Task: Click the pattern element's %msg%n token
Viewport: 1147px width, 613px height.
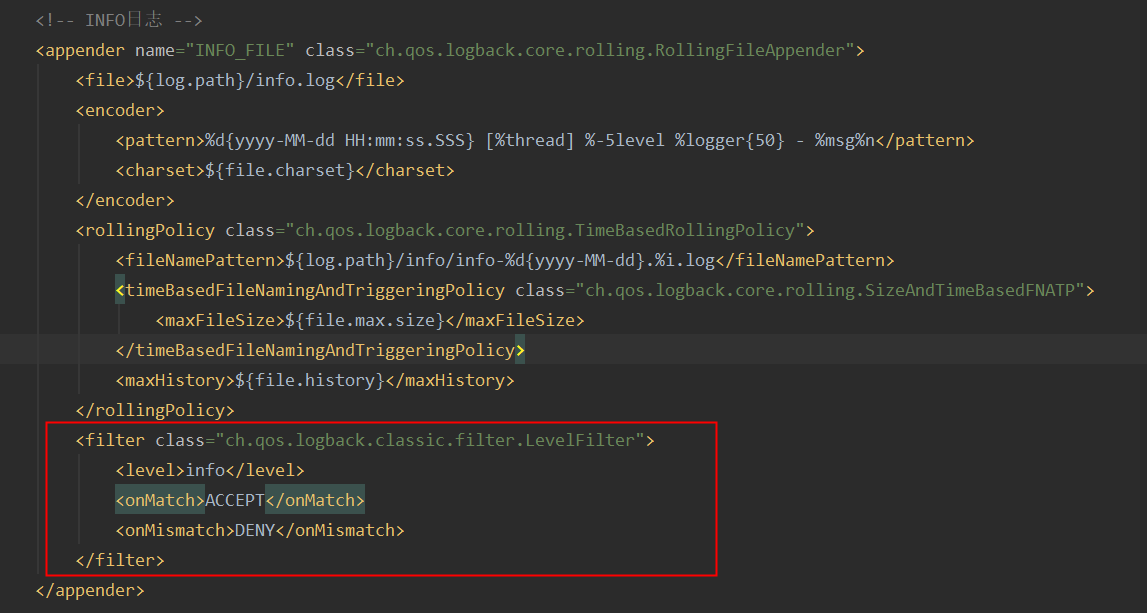Action: [x=847, y=139]
